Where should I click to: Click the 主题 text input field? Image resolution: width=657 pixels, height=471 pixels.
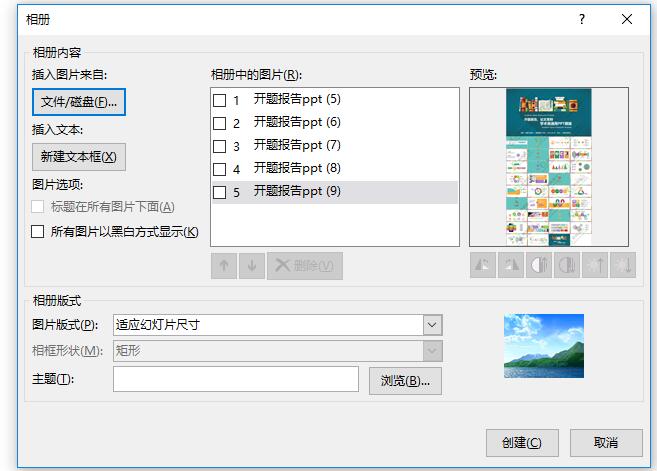[236, 379]
